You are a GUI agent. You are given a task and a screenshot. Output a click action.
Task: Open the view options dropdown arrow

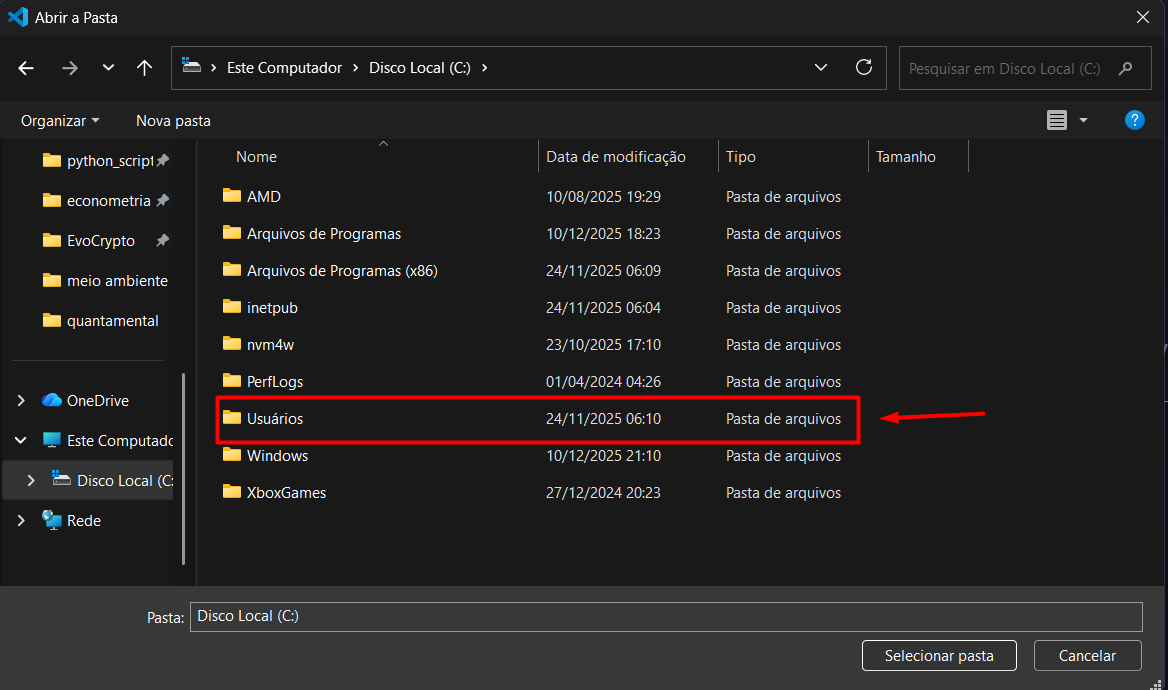1083,120
